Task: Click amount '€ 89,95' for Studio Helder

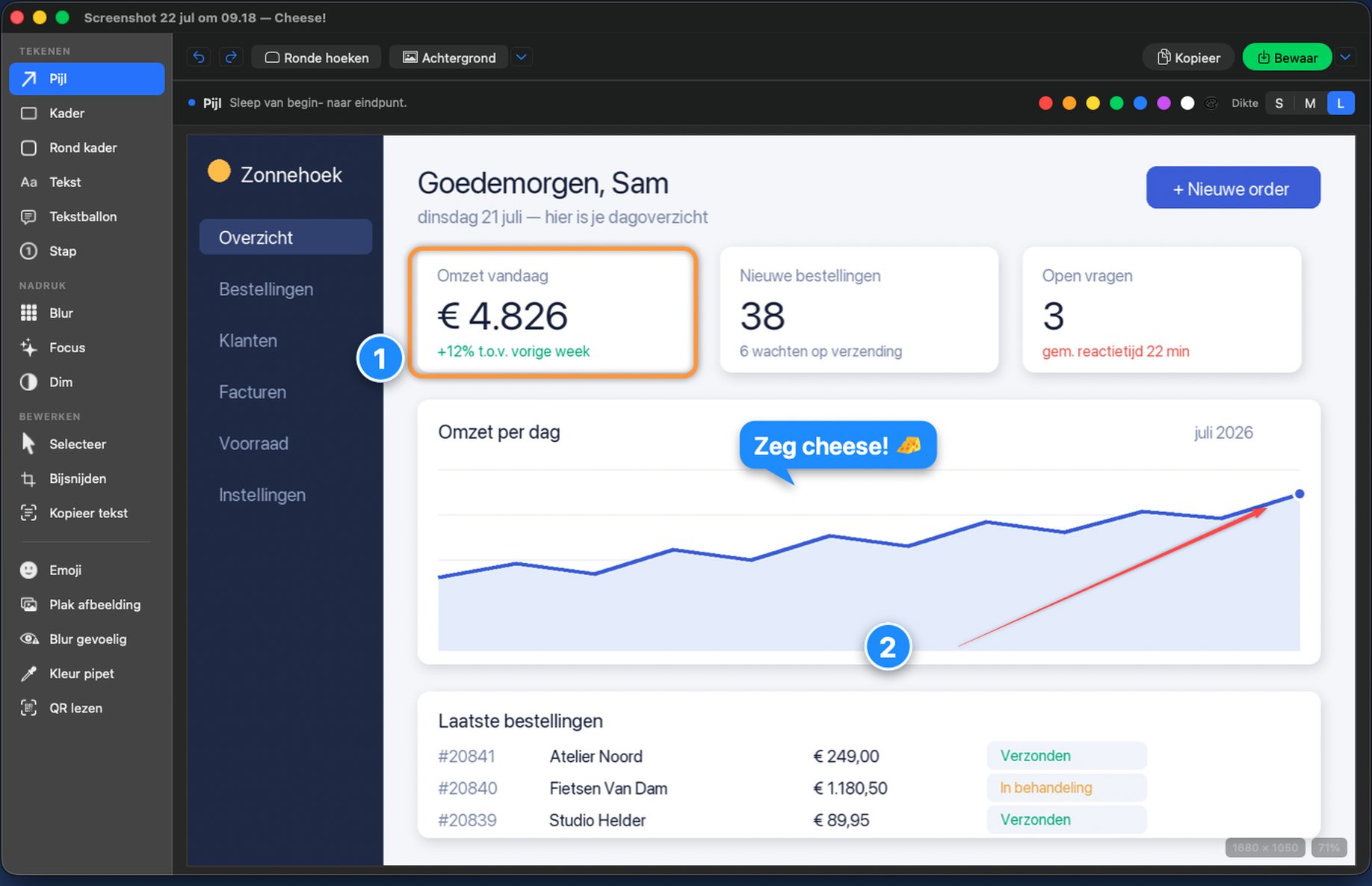Action: pos(841,820)
